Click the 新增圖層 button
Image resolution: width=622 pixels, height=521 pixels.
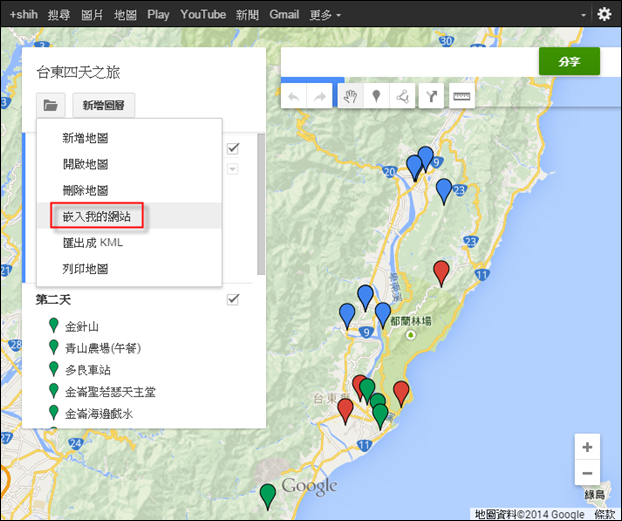(x=104, y=105)
